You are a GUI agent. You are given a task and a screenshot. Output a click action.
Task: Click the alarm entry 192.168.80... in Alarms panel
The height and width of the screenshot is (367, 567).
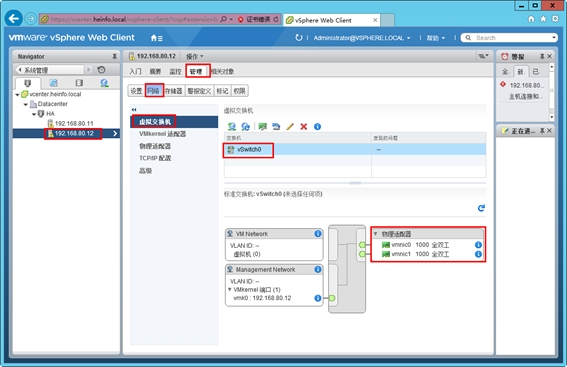[526, 85]
